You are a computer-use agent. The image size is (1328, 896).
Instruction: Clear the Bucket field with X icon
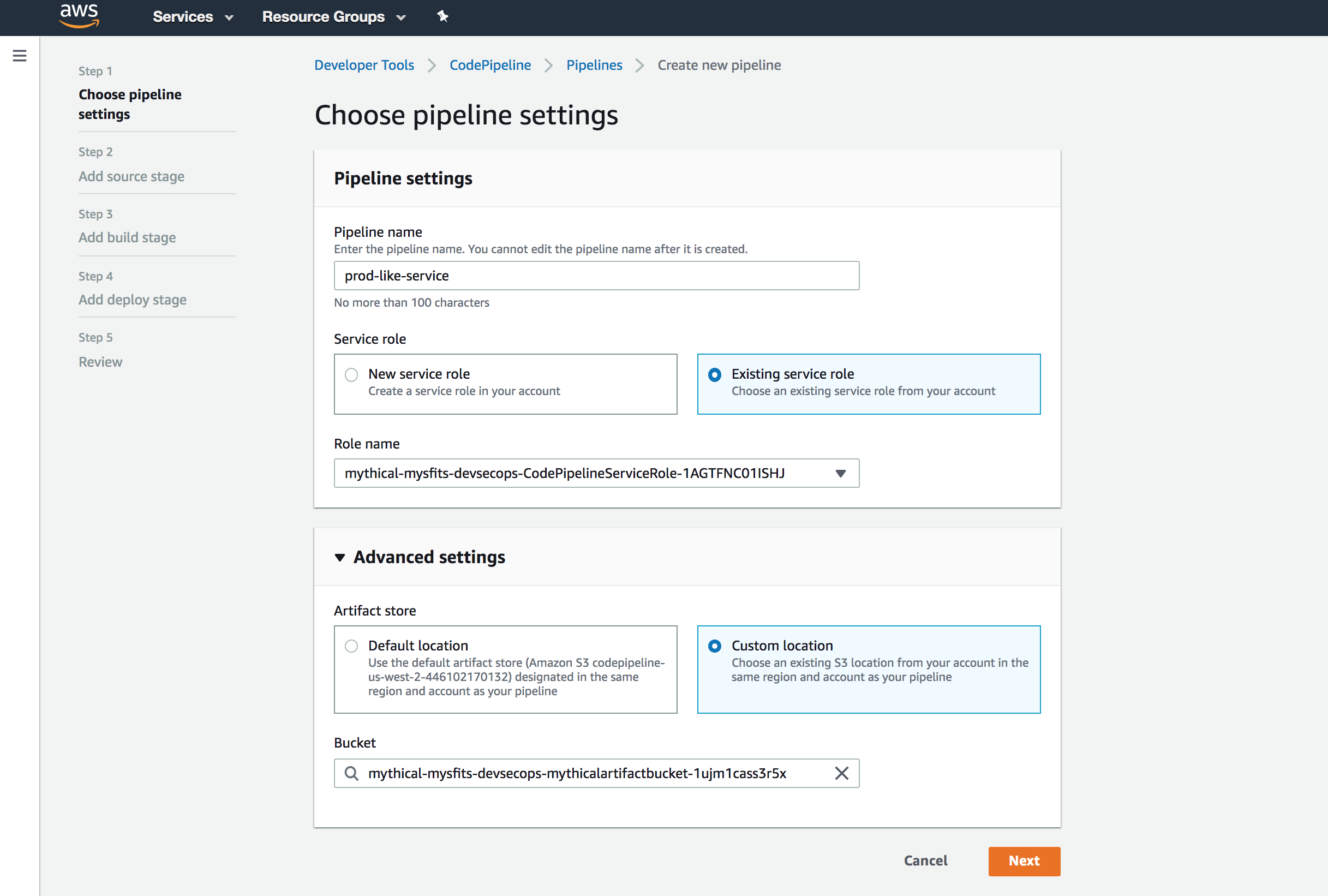[x=841, y=773]
